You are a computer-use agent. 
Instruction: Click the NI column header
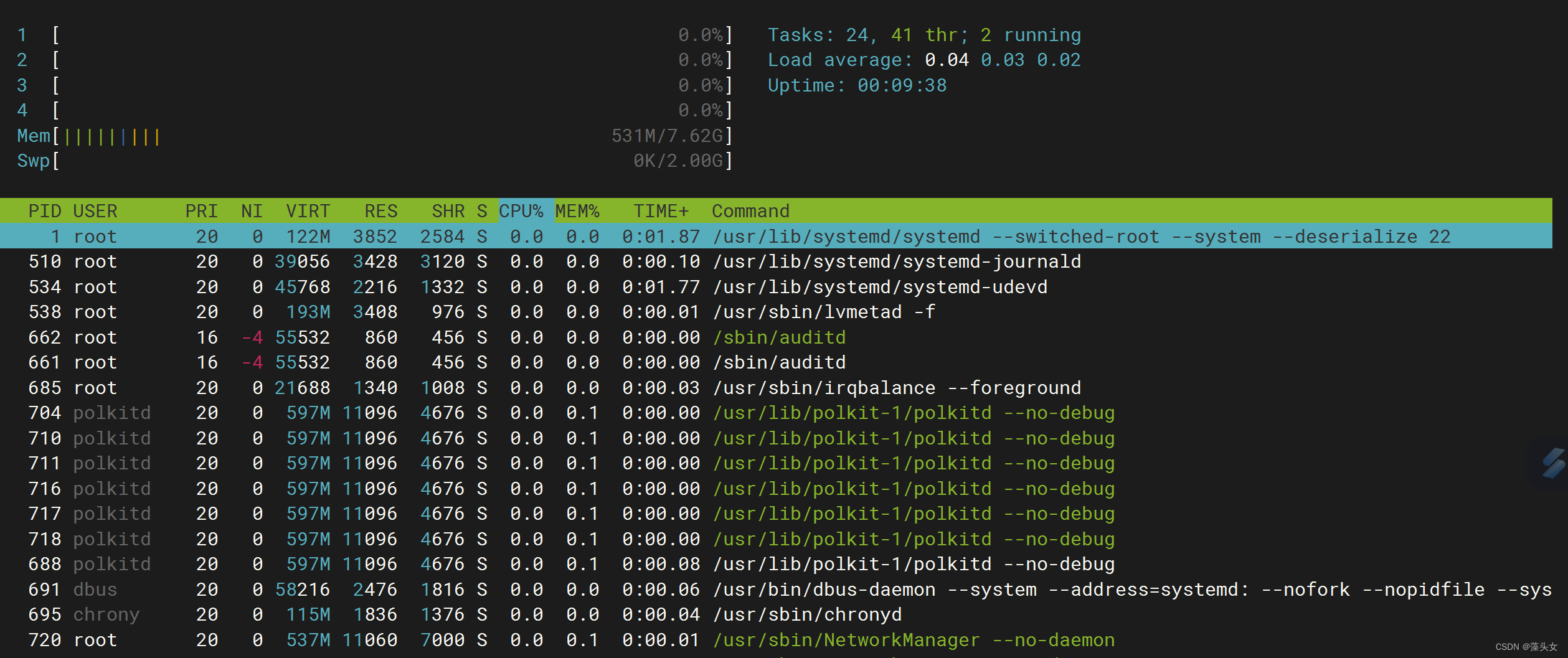pyautogui.click(x=252, y=211)
